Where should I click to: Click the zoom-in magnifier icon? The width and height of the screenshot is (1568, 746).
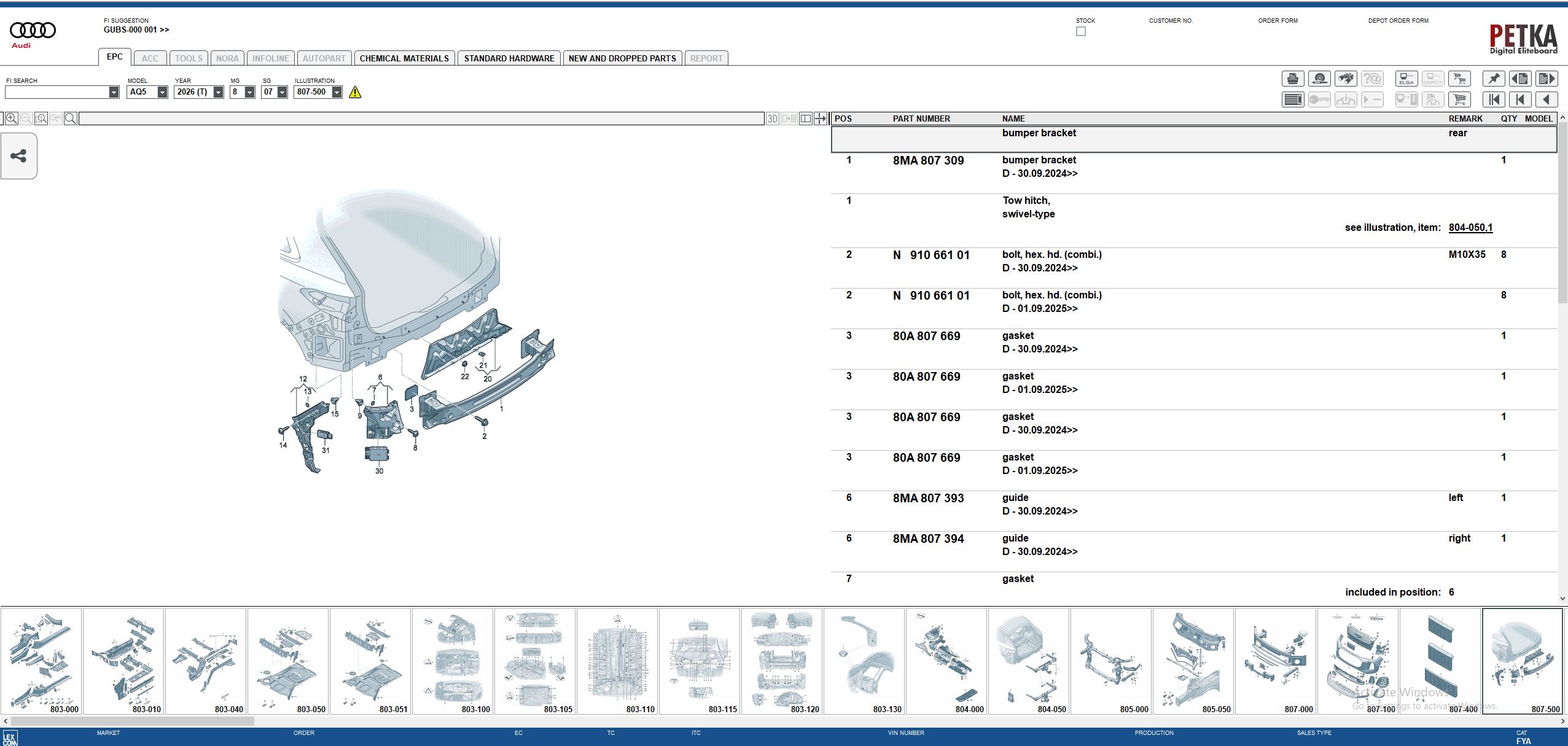click(x=11, y=119)
